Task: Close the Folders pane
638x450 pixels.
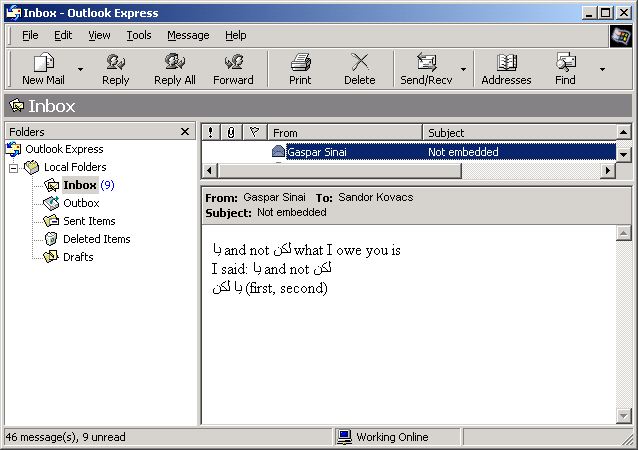Action: 185,131
